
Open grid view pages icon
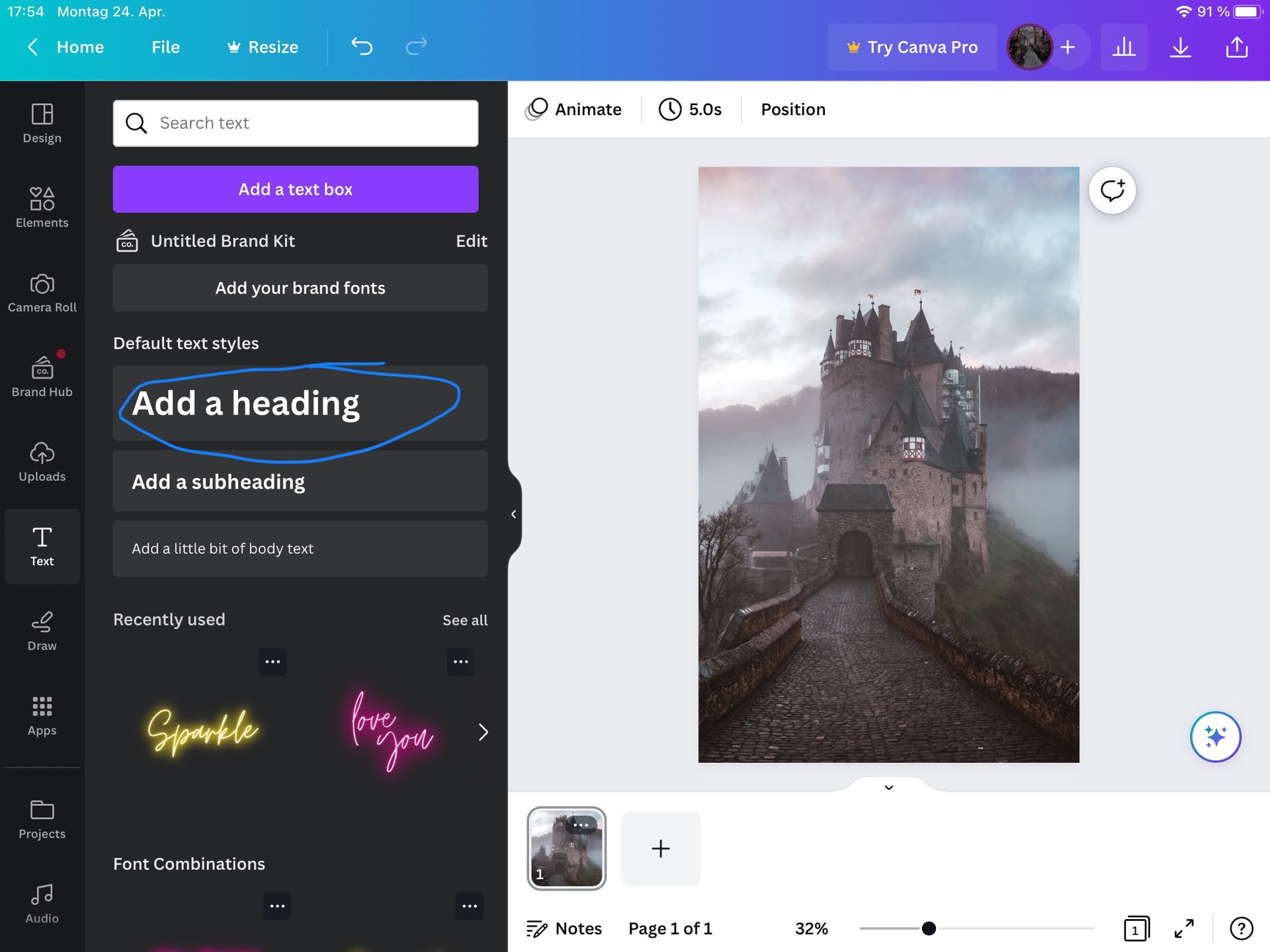pyautogui.click(x=1136, y=928)
